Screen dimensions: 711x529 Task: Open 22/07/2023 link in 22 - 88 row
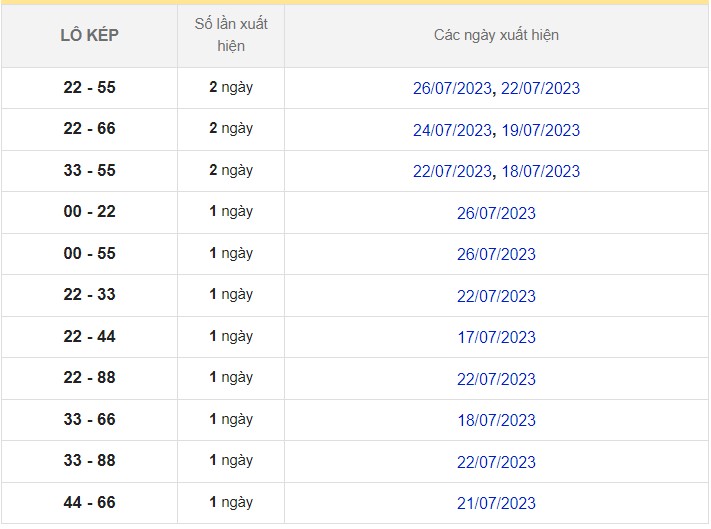pyautogui.click(x=496, y=379)
